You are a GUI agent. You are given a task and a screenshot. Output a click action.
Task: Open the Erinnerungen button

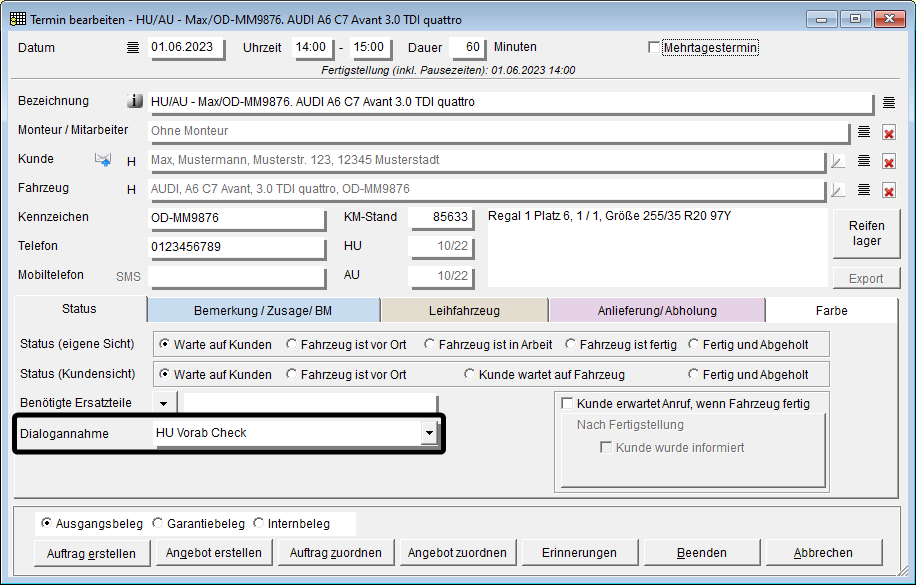(580, 552)
